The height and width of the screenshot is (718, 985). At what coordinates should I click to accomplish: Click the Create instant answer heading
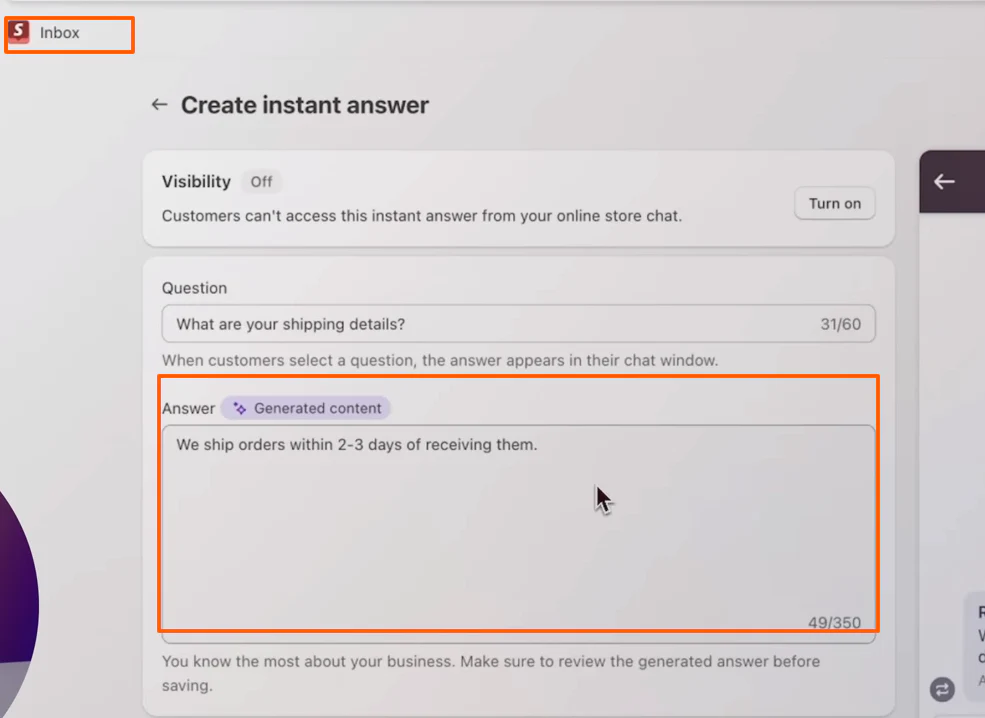pos(305,104)
